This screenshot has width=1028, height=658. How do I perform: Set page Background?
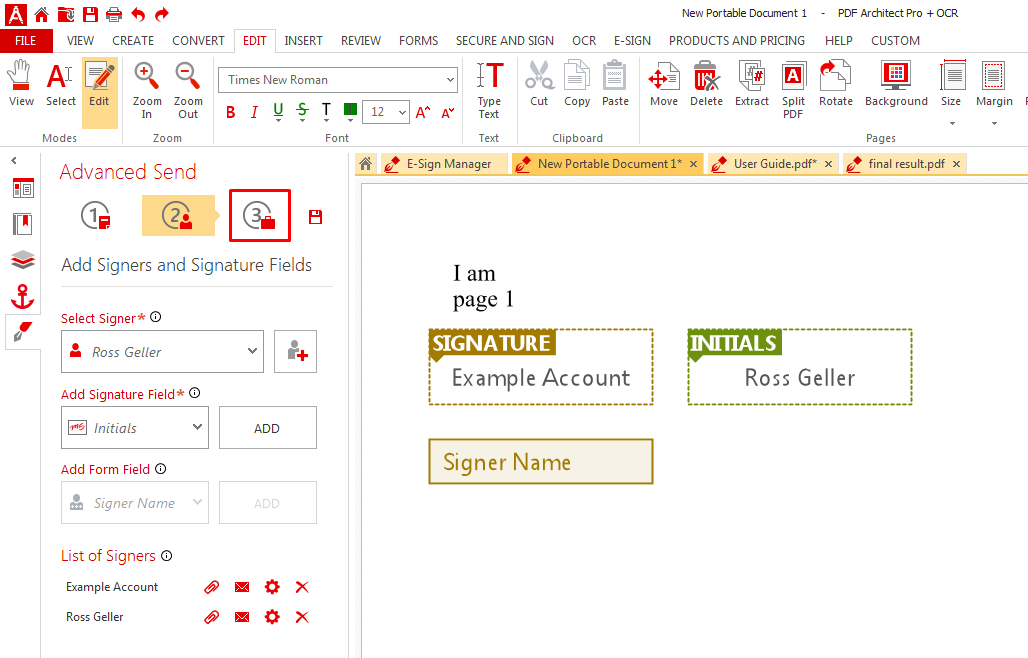[x=896, y=83]
